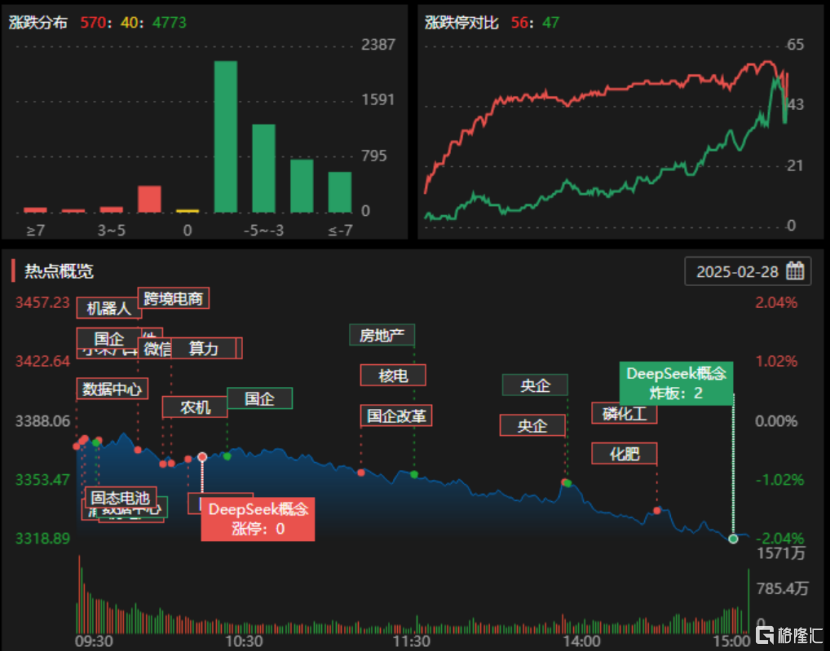Open the 2025-02-28 date picker field
The width and height of the screenshot is (830, 652).
(x=747, y=271)
